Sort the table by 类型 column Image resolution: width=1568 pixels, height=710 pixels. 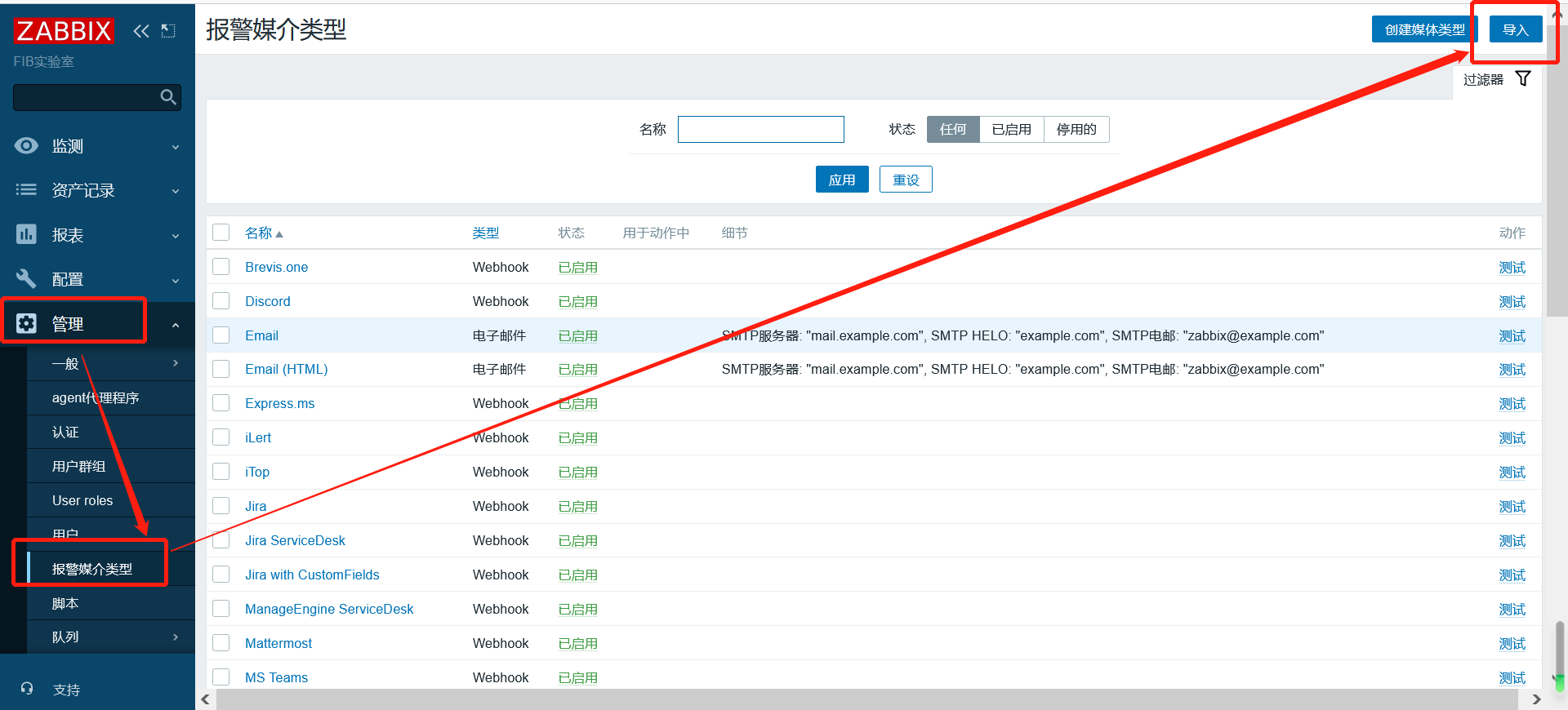coord(485,233)
